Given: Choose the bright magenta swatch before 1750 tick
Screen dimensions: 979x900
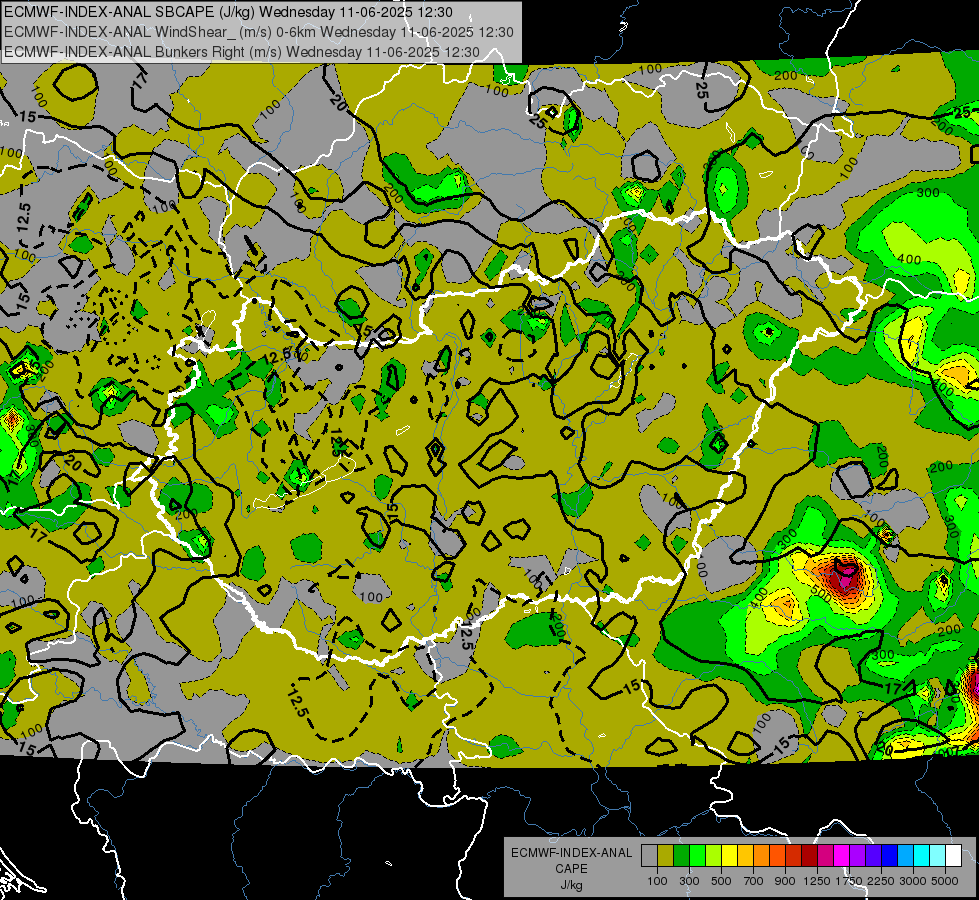Looking at the screenshot, I should pyautogui.click(x=842, y=856).
